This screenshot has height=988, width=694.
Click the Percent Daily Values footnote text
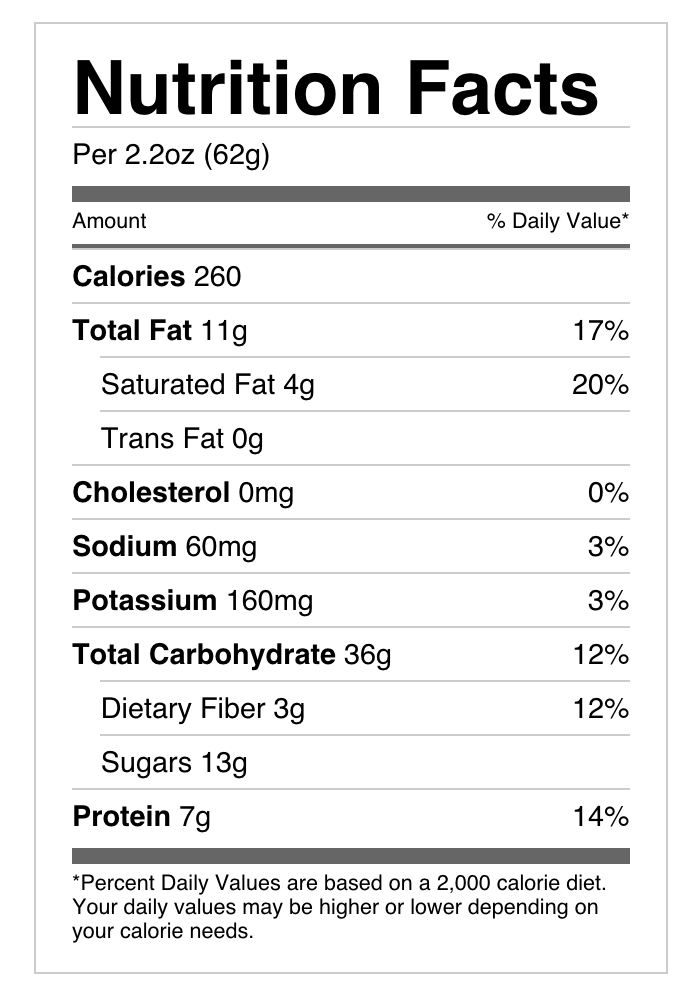pyautogui.click(x=340, y=908)
